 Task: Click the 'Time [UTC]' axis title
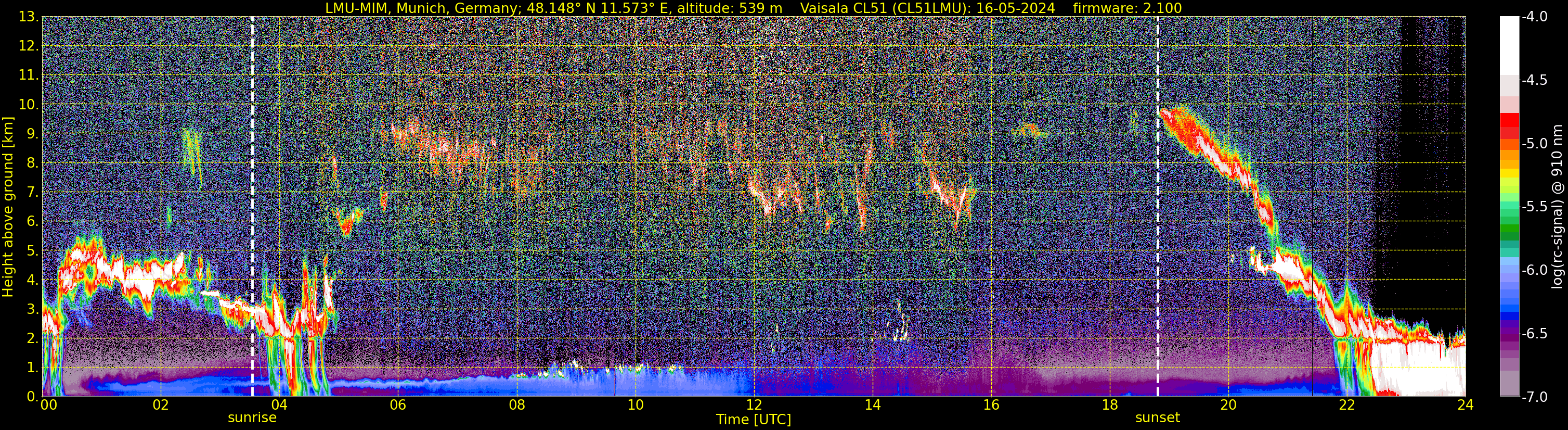click(754, 419)
